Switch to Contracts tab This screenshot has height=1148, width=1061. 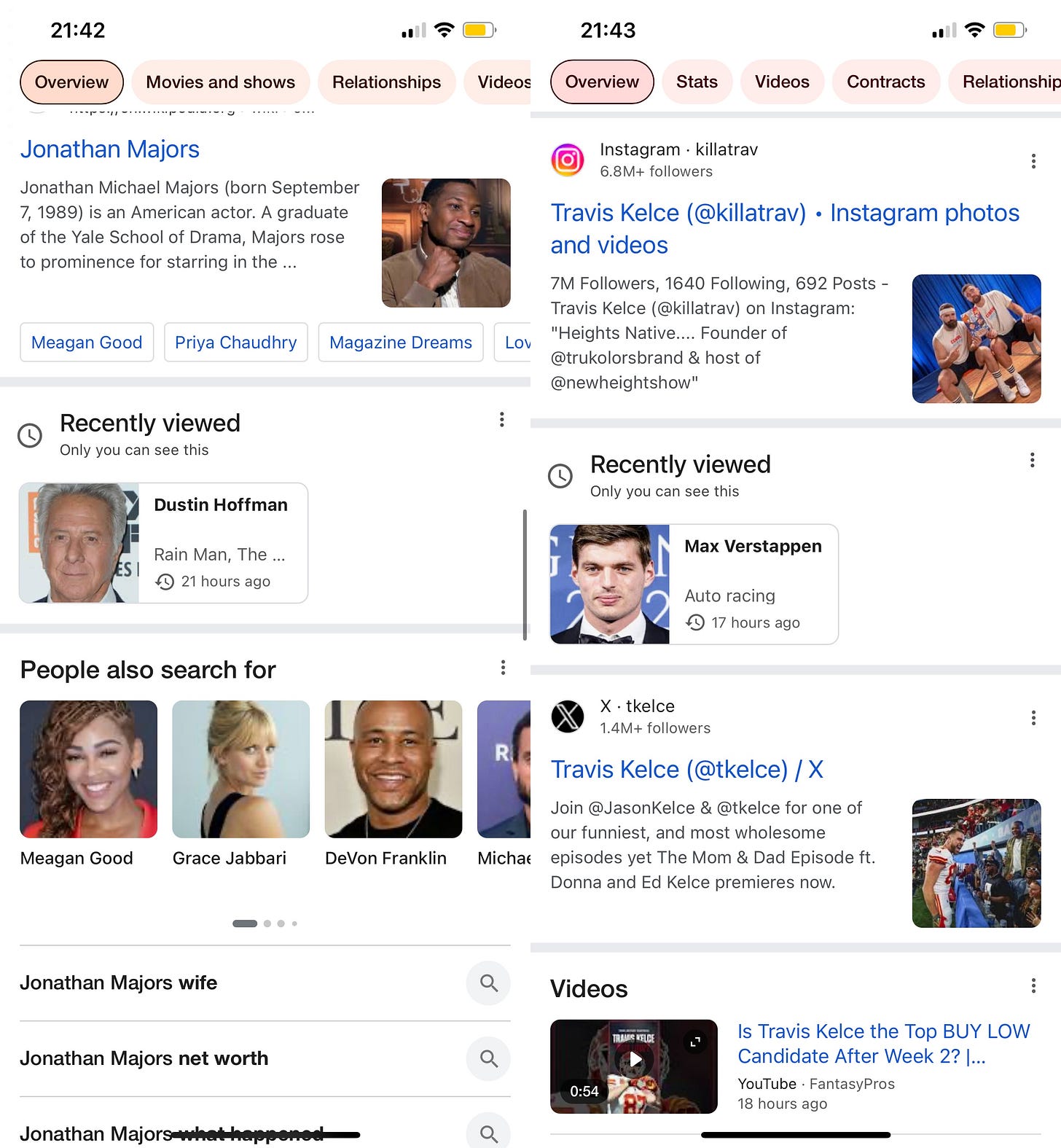[886, 82]
